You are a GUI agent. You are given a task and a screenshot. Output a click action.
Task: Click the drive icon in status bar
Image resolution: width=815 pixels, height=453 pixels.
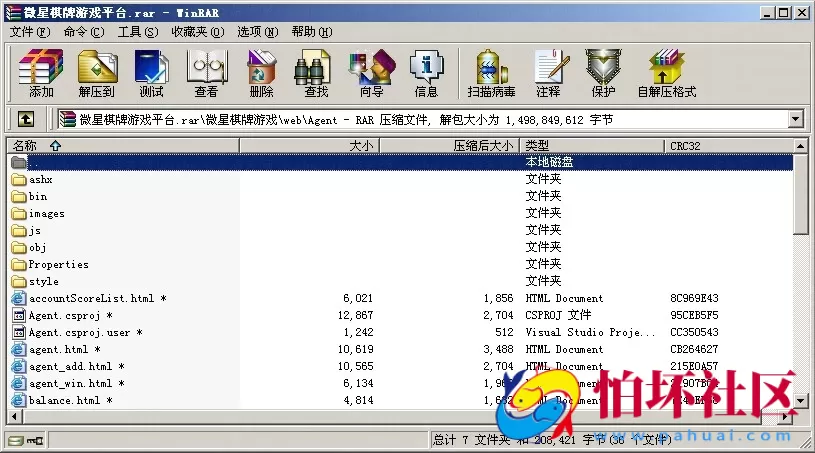click(x=17, y=441)
